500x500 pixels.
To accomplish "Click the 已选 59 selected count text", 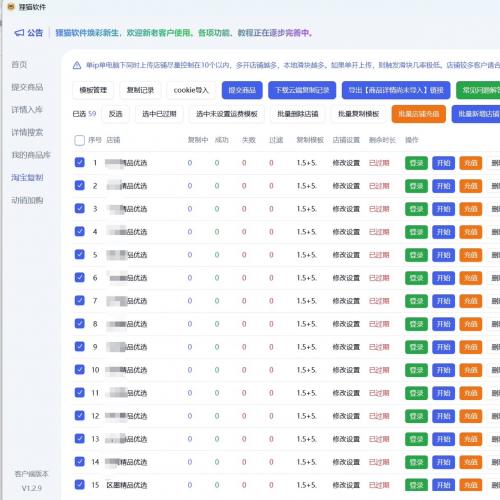I will coord(84,114).
